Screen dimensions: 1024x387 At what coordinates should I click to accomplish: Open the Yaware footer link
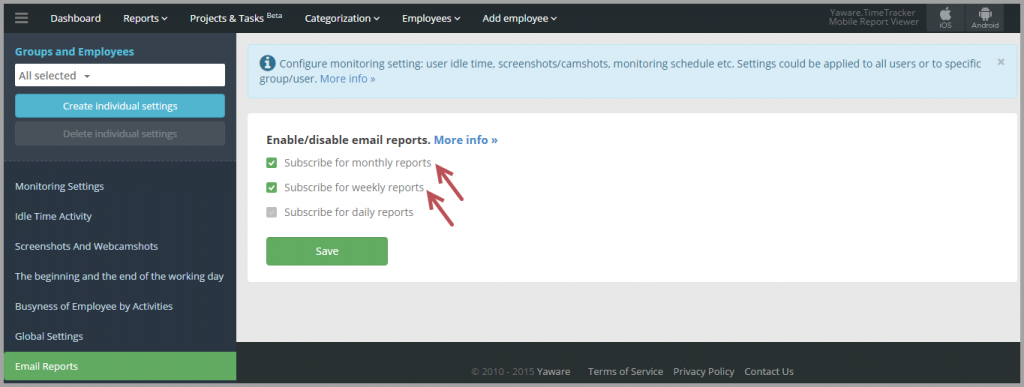tap(553, 371)
